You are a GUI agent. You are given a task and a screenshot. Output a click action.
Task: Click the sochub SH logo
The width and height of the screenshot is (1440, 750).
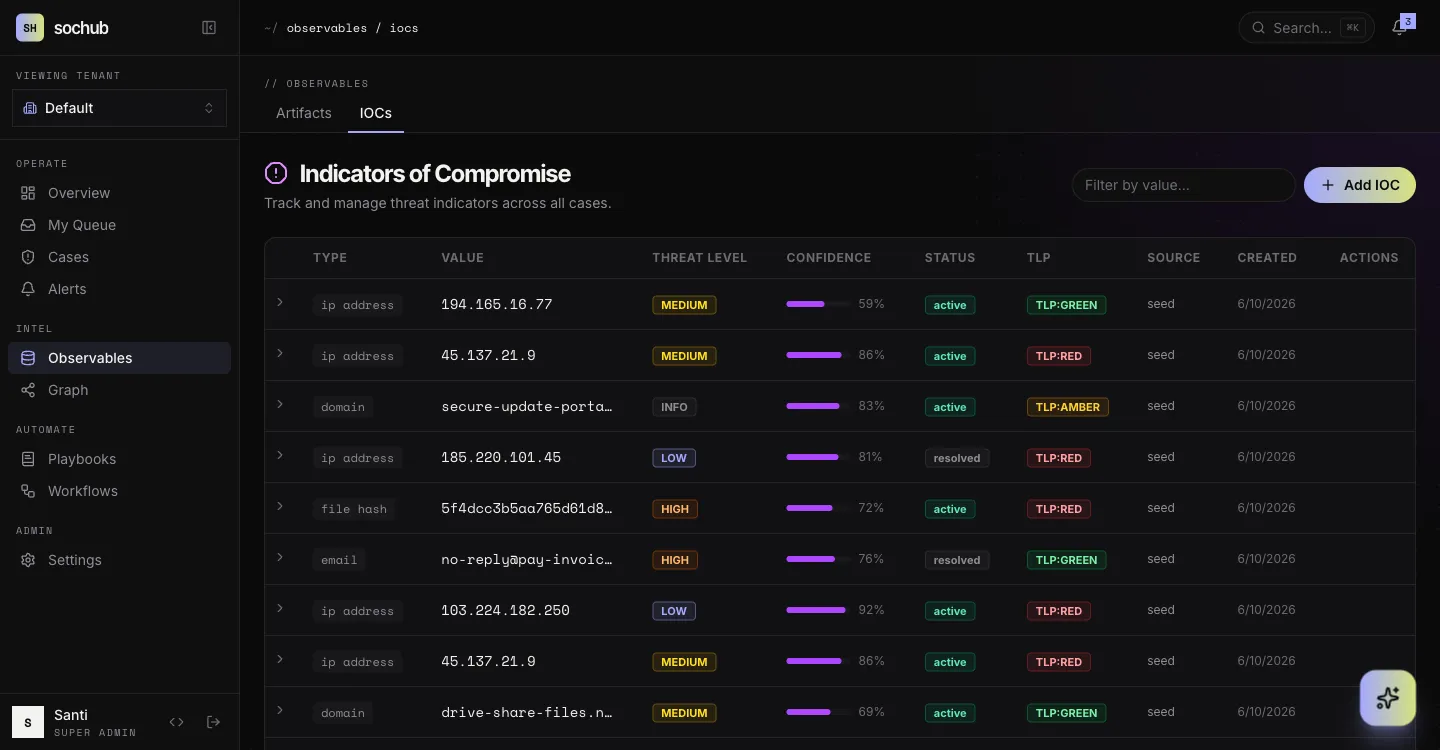(x=30, y=28)
